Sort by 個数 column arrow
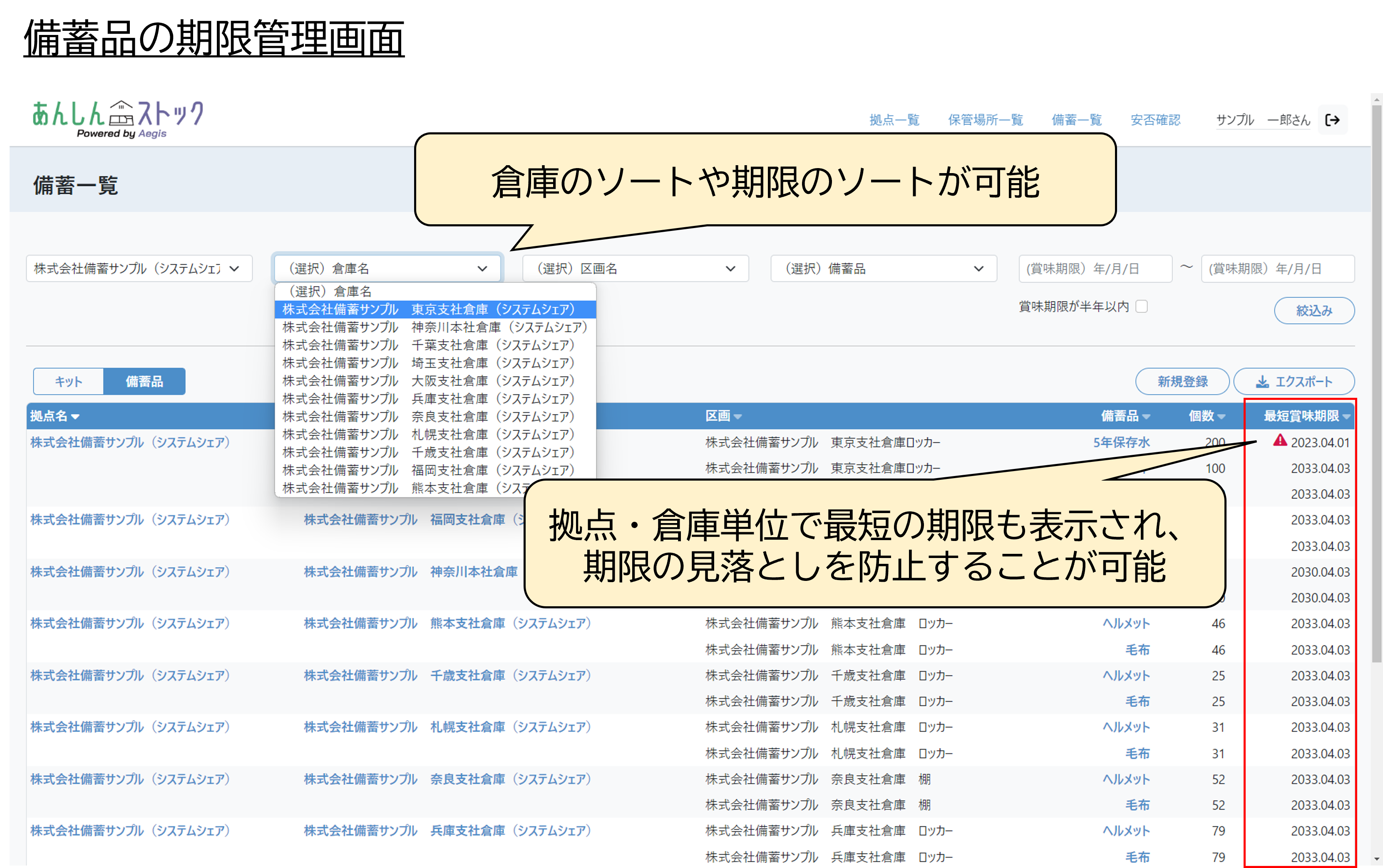1383x868 pixels. (x=1221, y=417)
